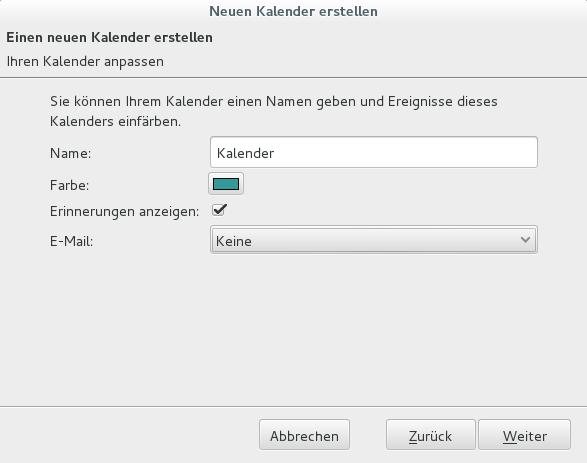The height and width of the screenshot is (463, 587).
Task: Click the Erinnerungen anzeigen: label text
Action: 124,211
